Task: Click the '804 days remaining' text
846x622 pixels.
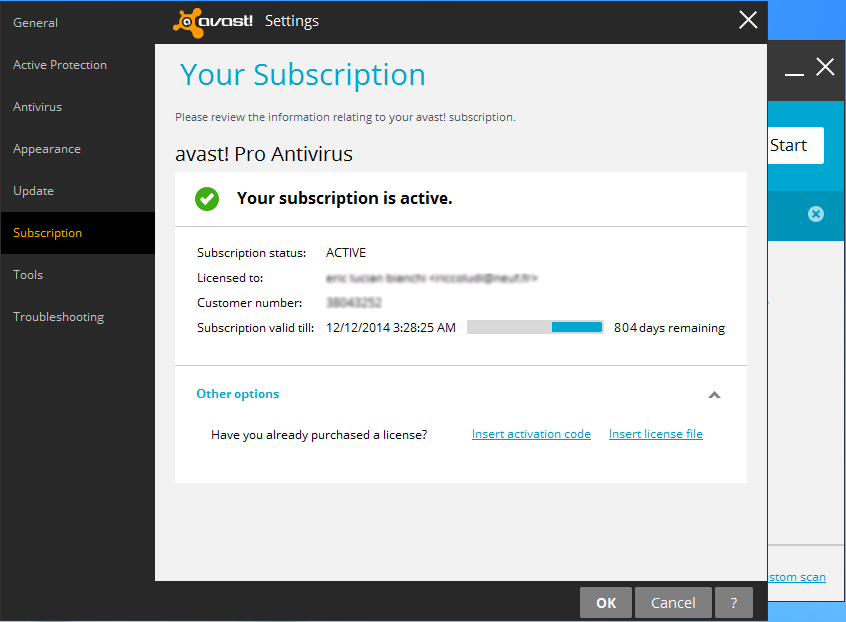Action: pos(669,328)
